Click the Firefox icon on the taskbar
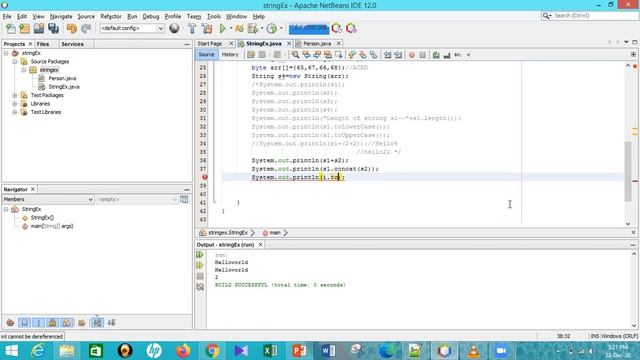This screenshot has height=360, width=640. pyautogui.click(x=183, y=351)
